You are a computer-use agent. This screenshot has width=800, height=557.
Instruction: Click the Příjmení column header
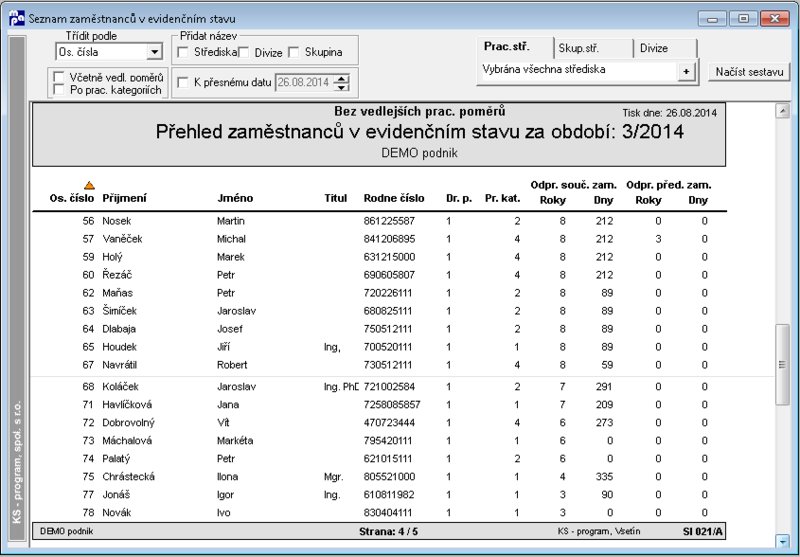point(124,198)
